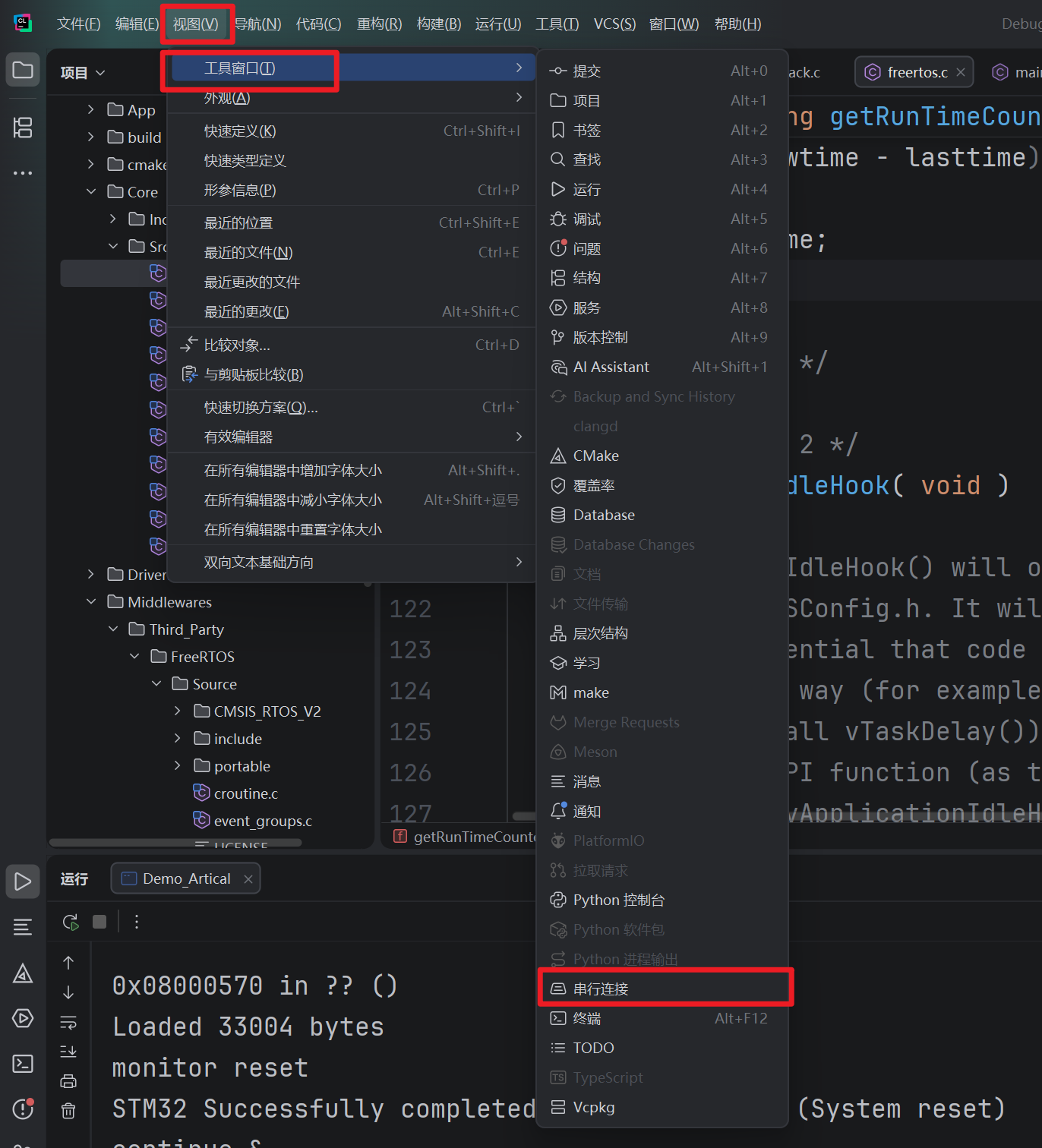Click the scroll down arrow in Run console

coord(68,992)
